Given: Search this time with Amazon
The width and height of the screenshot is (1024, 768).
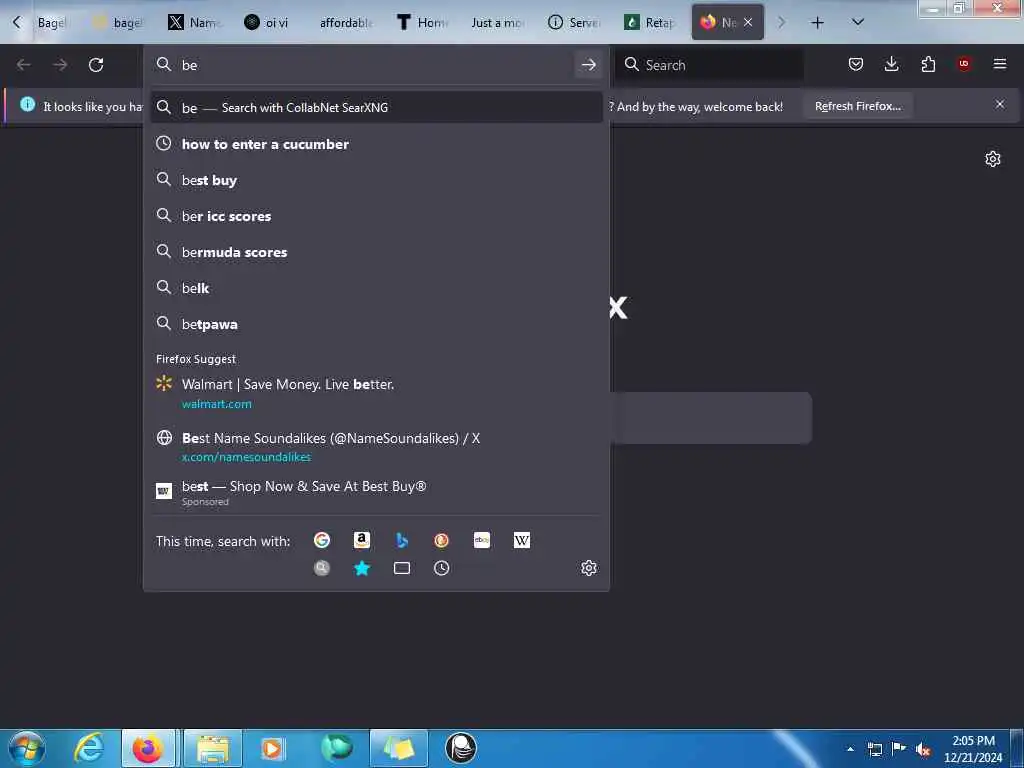Looking at the screenshot, I should click(x=362, y=540).
